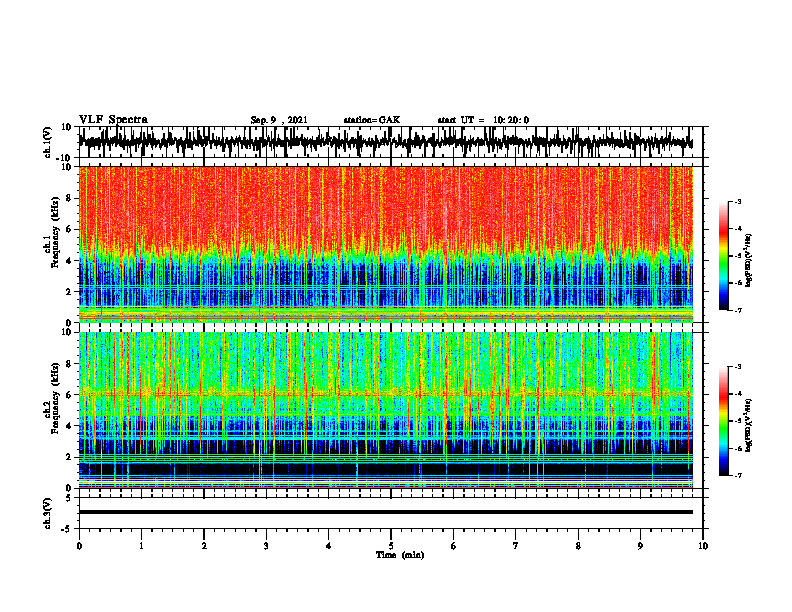Click the "ch.3(V)" axis label
Image resolution: width=792 pixels, height=612 pixels.
(48, 514)
